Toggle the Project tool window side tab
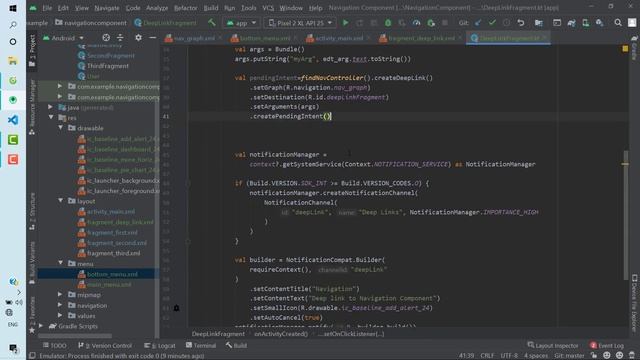This screenshot has height=360, width=640. click(x=32, y=51)
